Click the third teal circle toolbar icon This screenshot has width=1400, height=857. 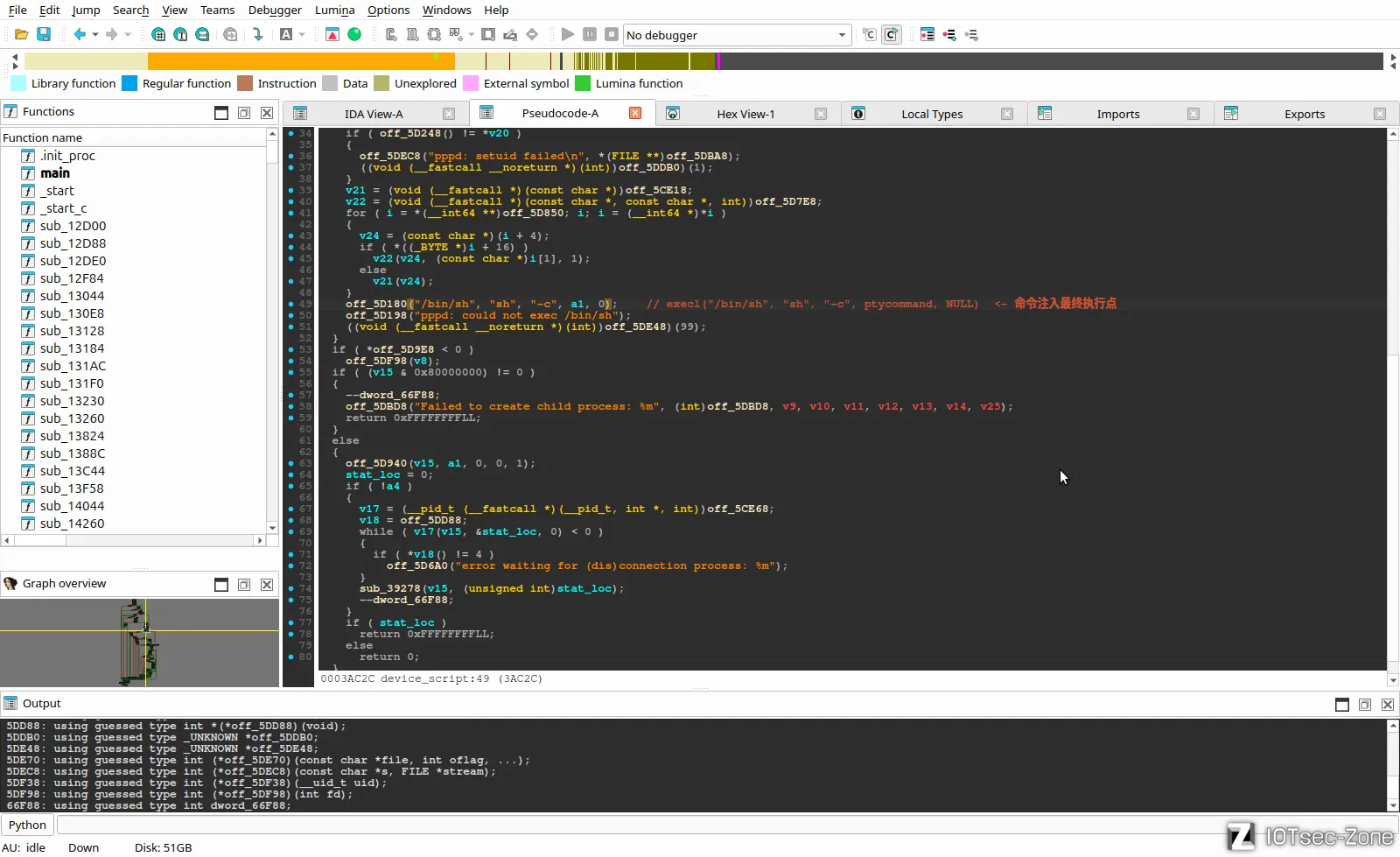point(202,35)
